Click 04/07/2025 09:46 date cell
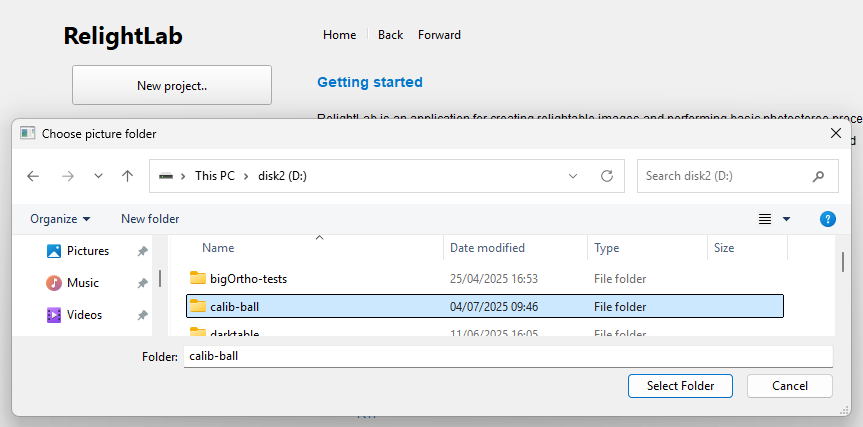The image size is (863, 427). (x=494, y=306)
